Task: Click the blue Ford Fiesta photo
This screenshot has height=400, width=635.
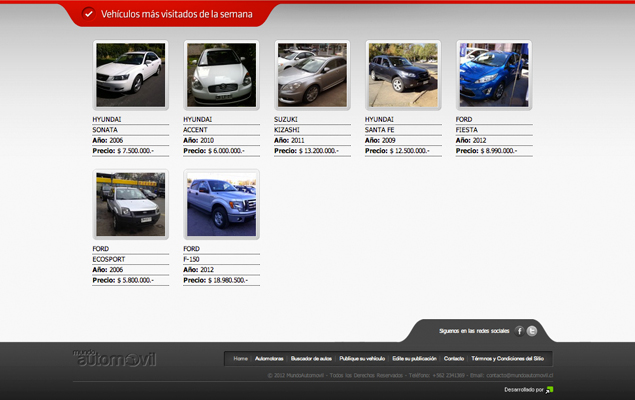Action: click(494, 75)
